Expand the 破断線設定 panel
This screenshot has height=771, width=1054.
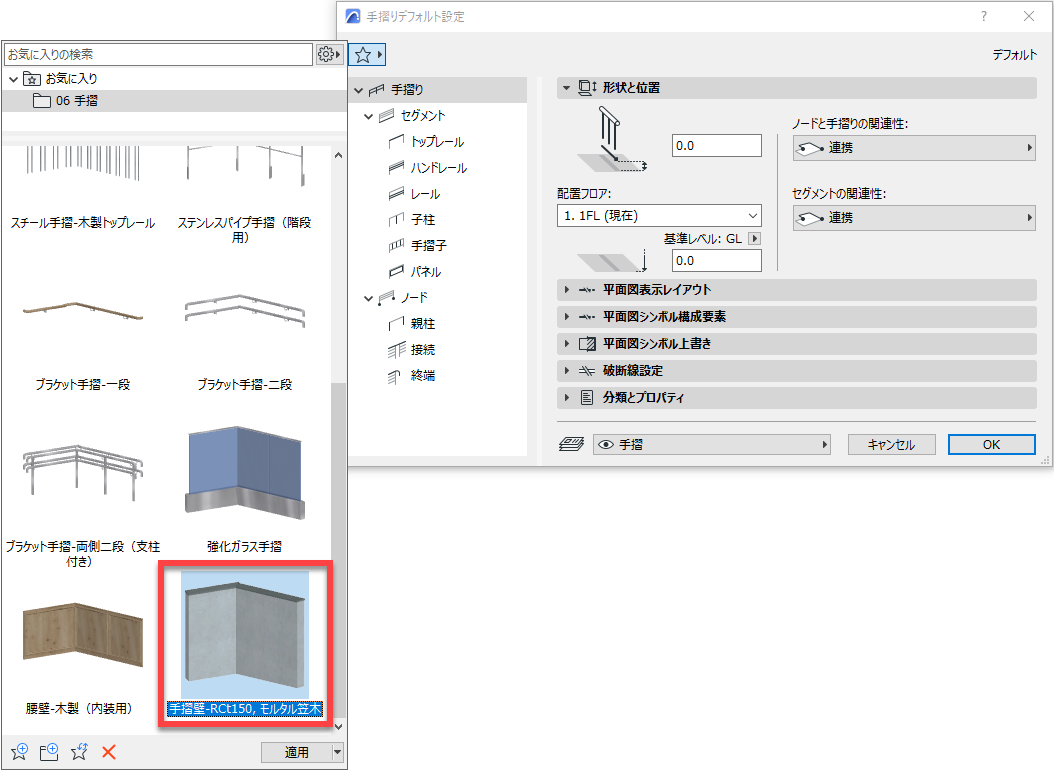567,370
